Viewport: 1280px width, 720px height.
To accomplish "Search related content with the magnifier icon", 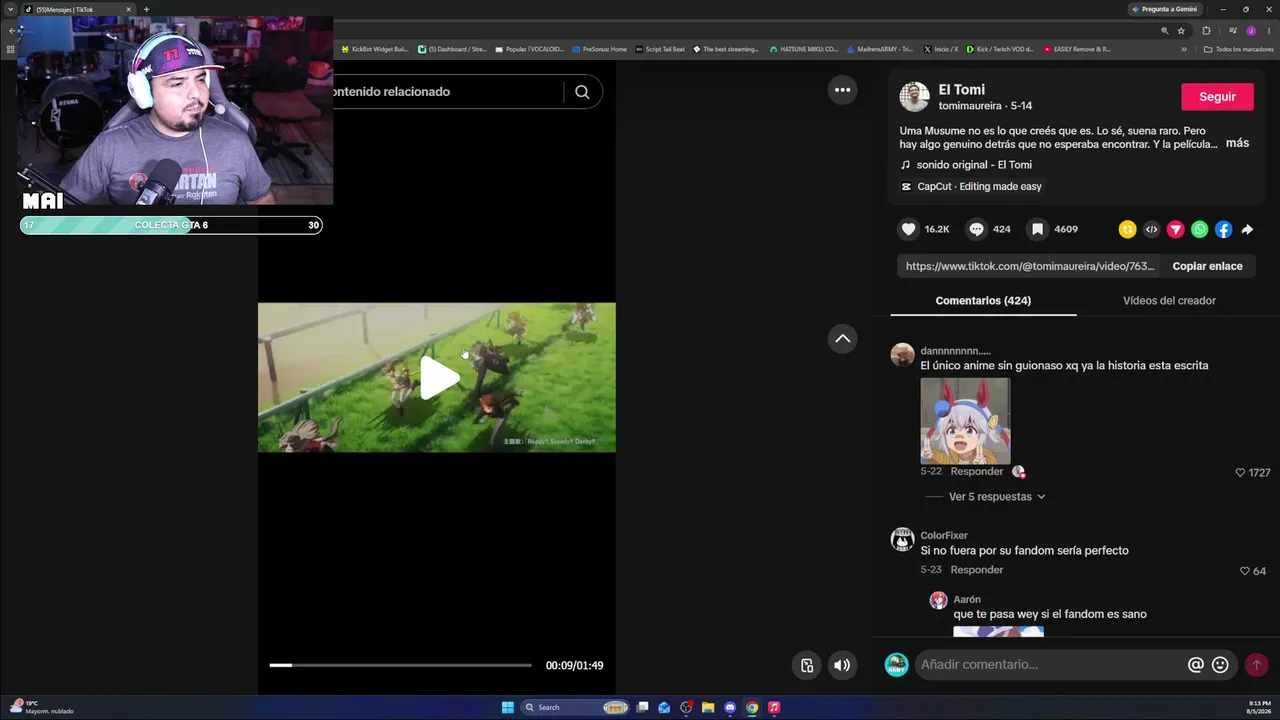I will [x=582, y=92].
